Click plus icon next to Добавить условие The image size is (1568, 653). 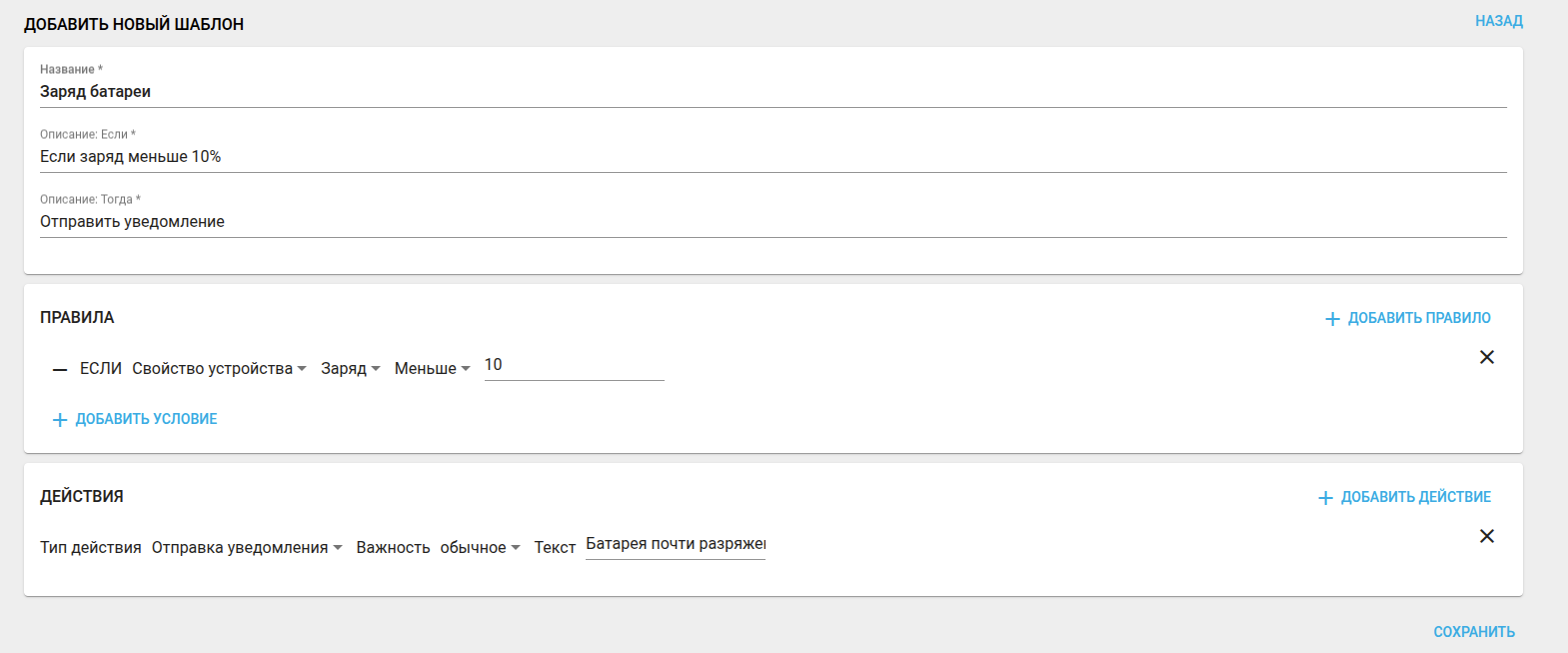[x=60, y=420]
